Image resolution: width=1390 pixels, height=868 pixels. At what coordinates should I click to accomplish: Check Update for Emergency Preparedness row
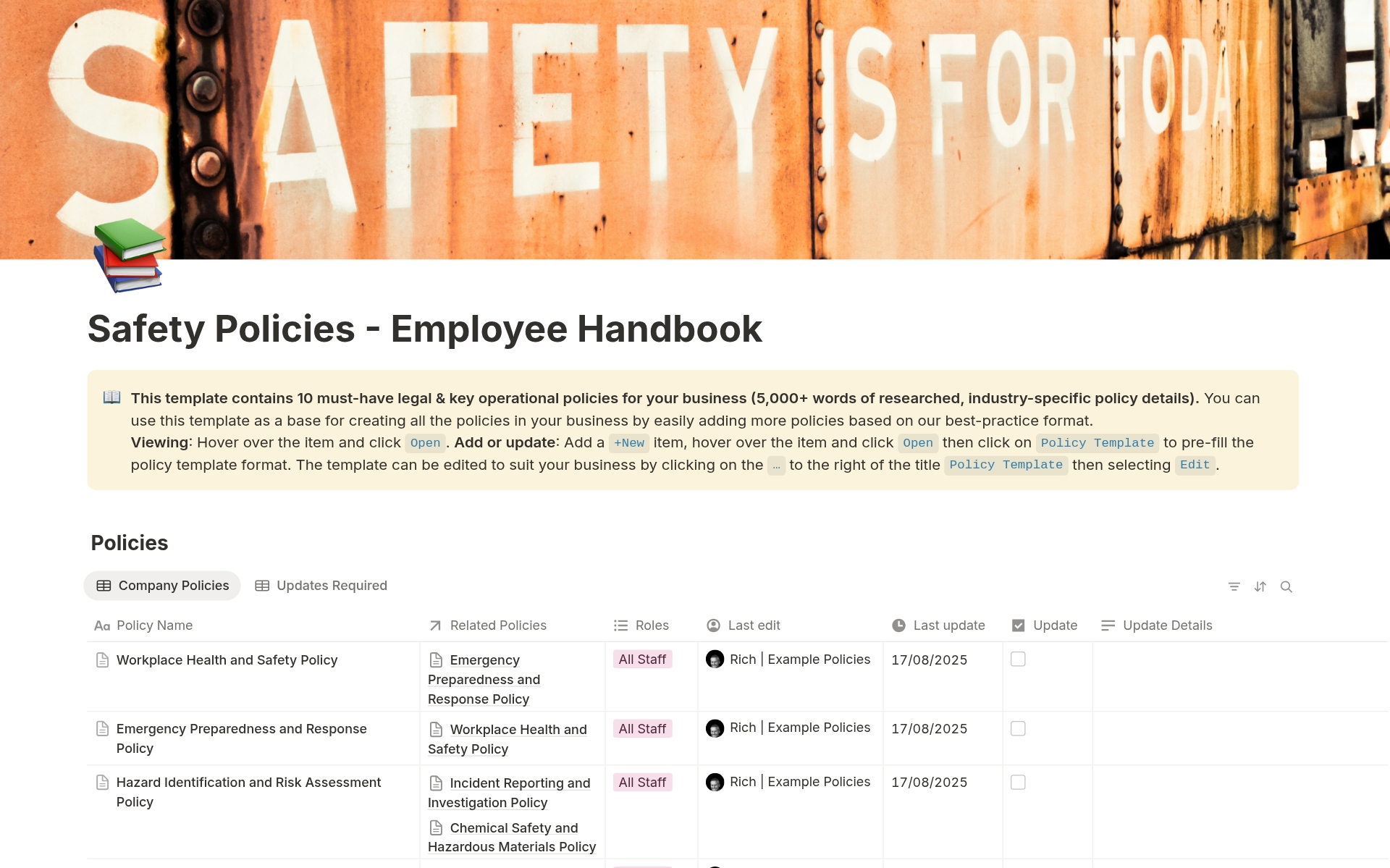pos(1019,729)
